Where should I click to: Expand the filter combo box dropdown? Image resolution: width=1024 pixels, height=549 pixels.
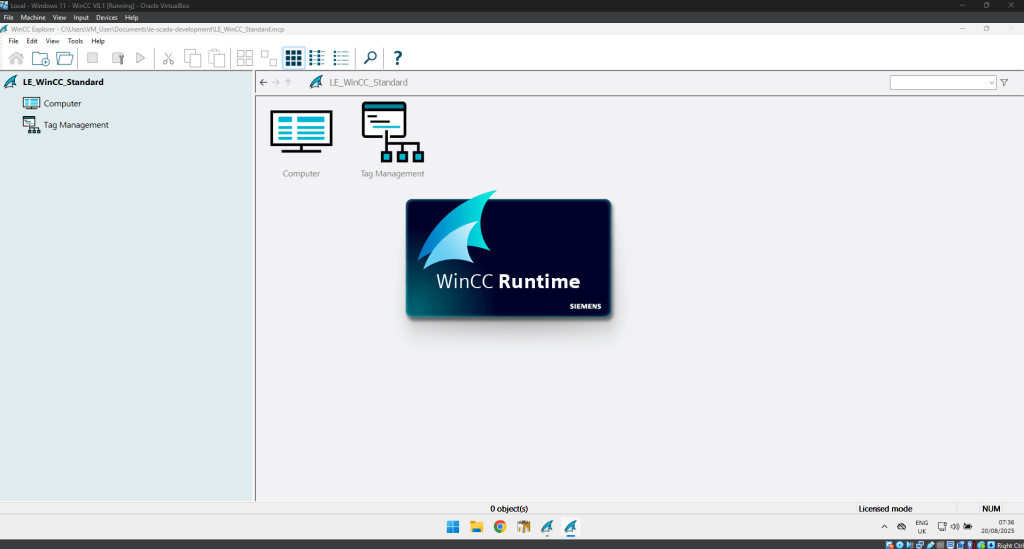[x=991, y=82]
